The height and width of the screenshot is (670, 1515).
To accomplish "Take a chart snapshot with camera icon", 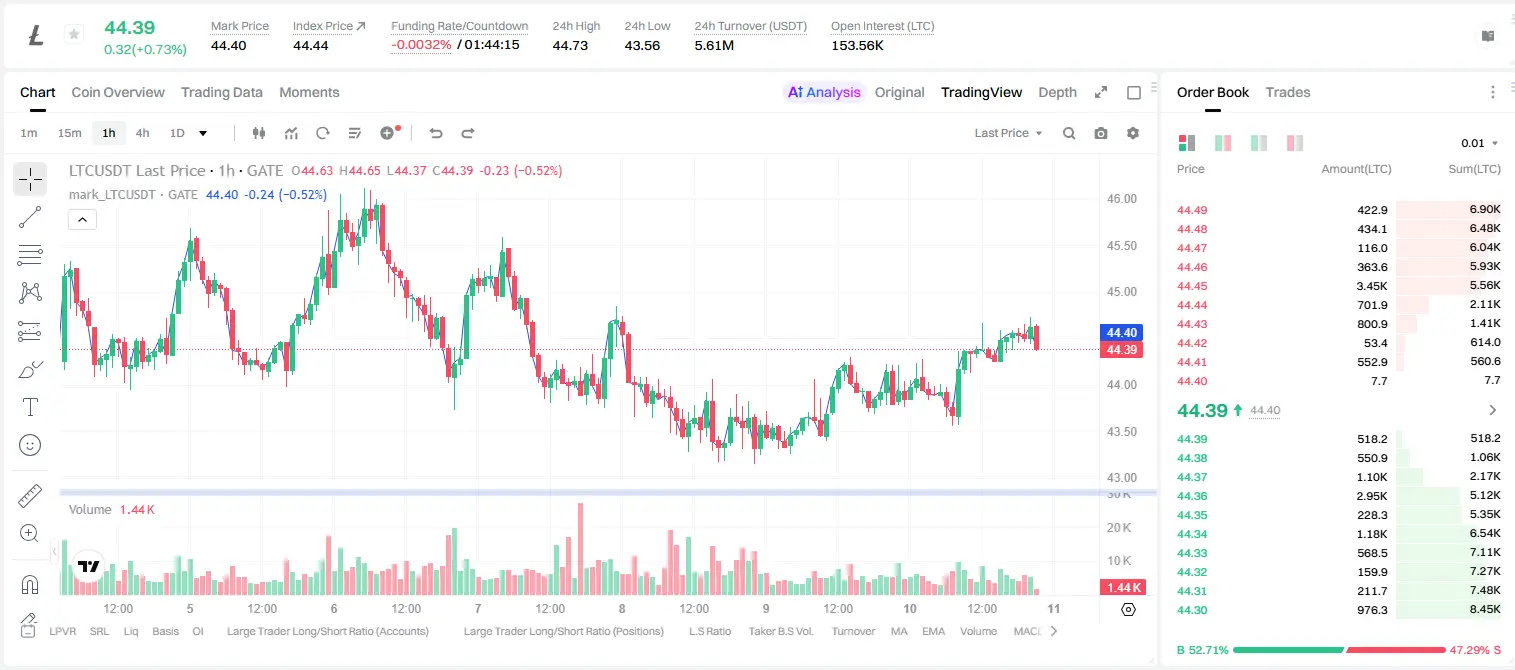I will click(1101, 133).
